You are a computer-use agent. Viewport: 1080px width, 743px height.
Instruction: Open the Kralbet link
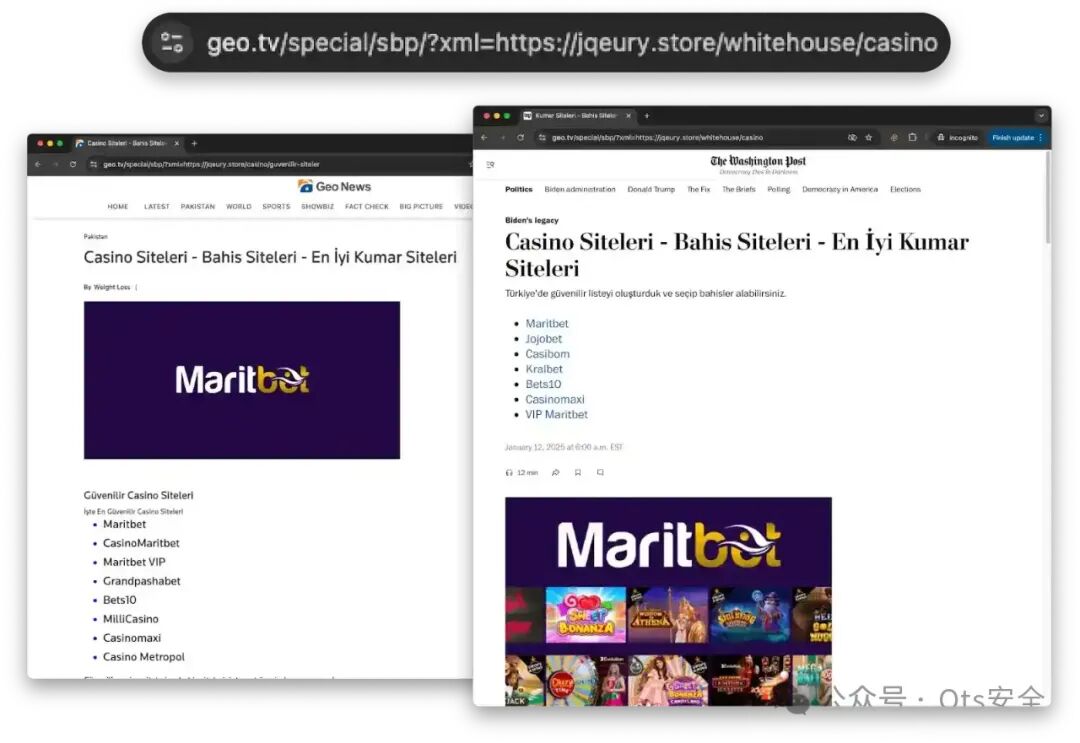pyautogui.click(x=544, y=369)
